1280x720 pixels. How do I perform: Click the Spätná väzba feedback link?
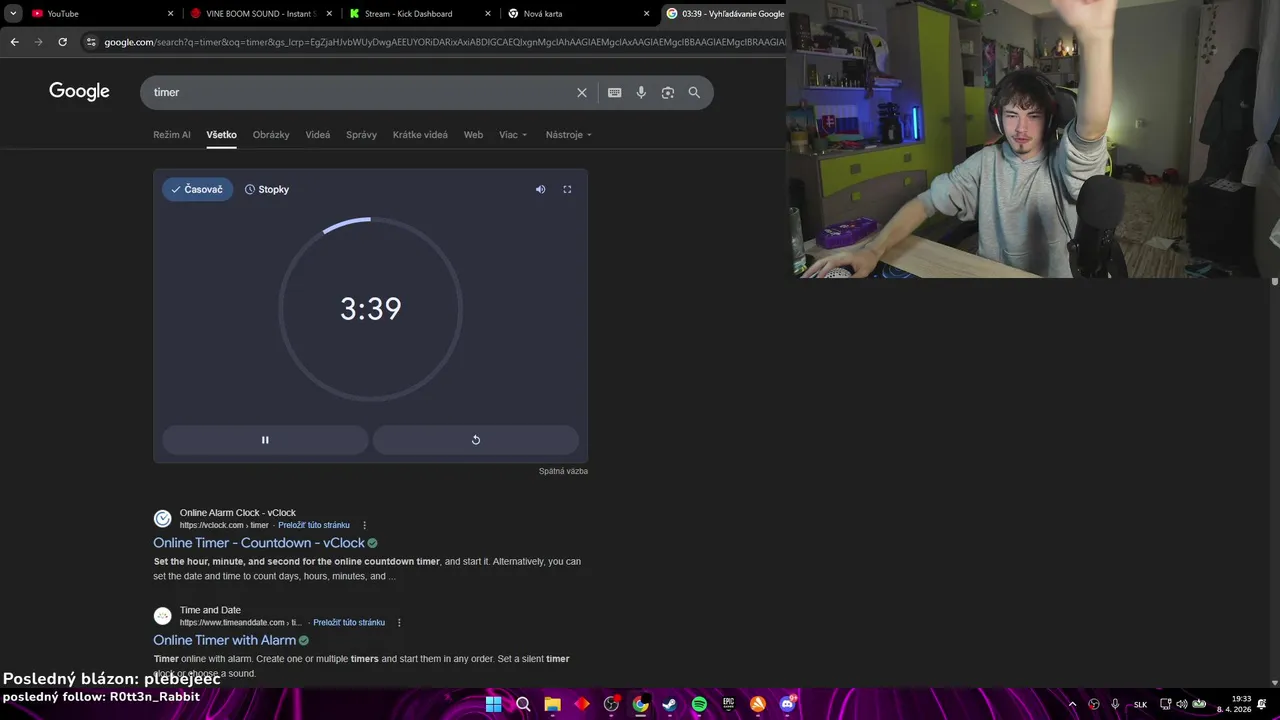563,471
